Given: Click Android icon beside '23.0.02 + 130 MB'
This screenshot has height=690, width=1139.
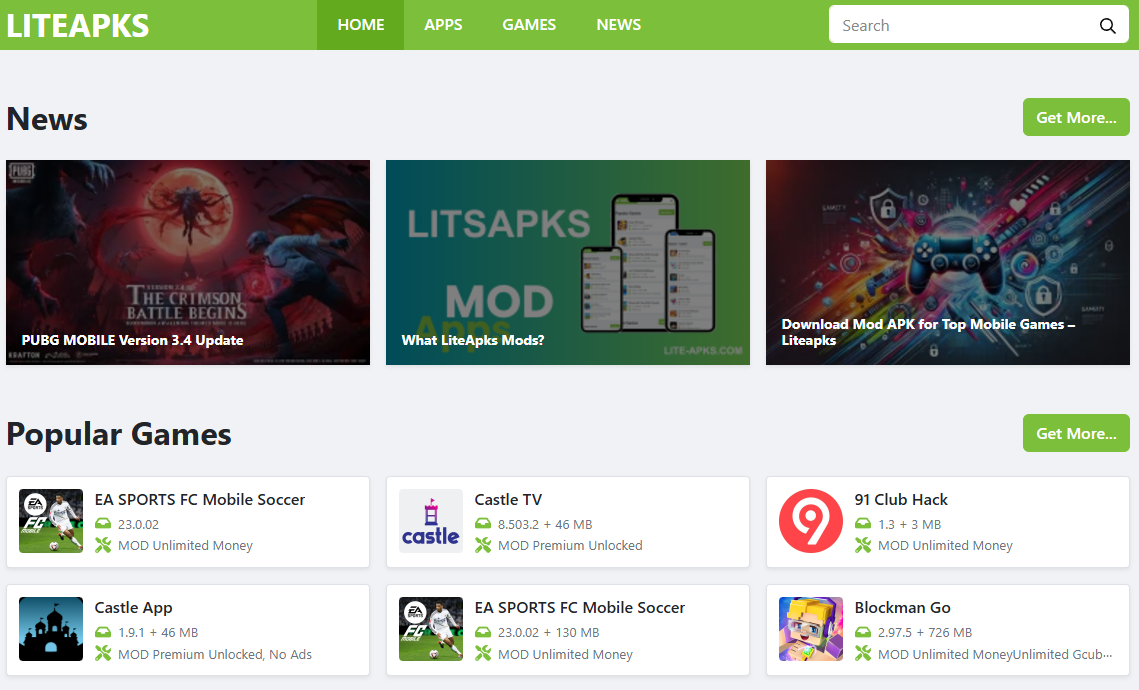Looking at the screenshot, I should tap(483, 632).
